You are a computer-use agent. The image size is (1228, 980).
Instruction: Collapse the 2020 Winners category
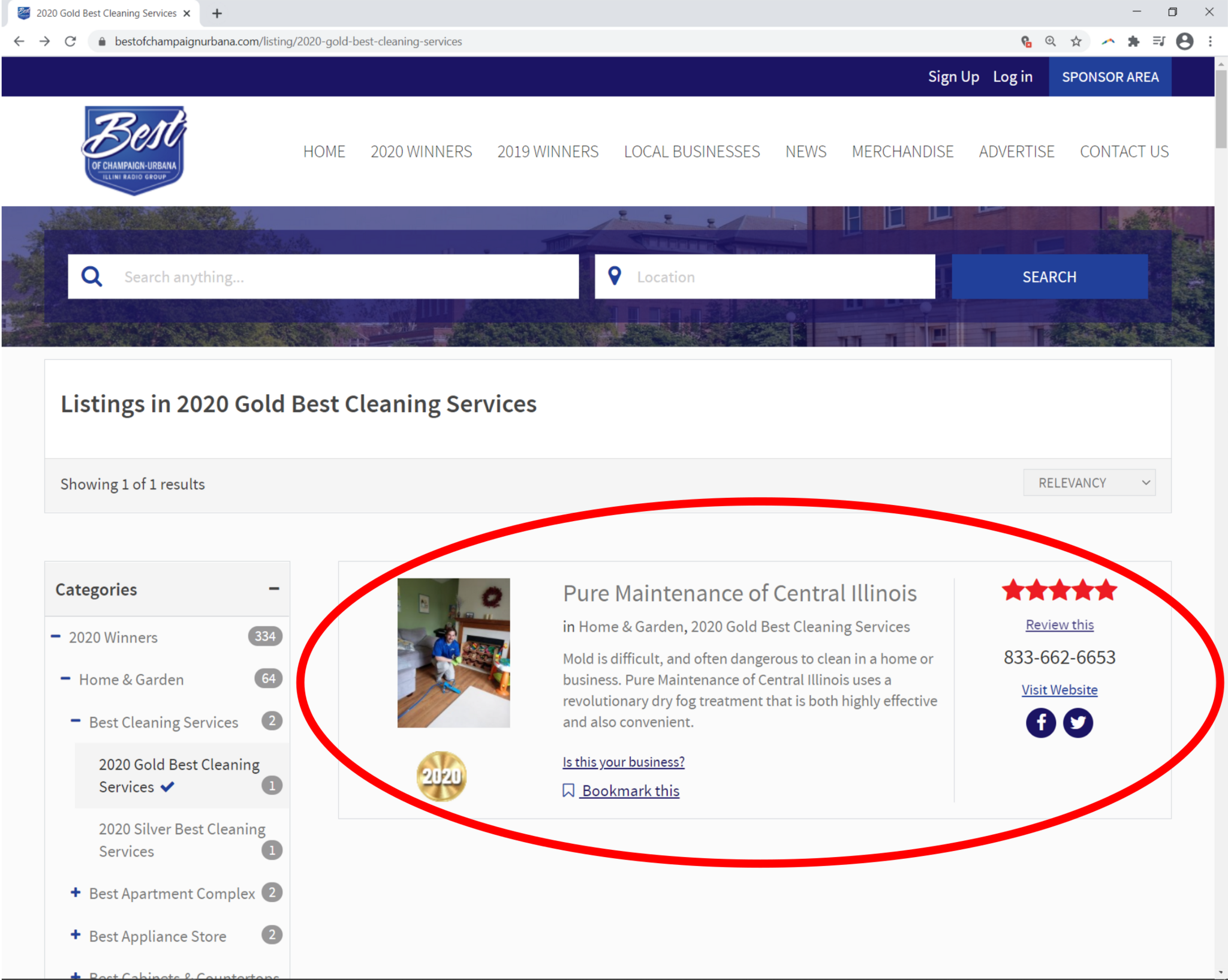click(x=56, y=636)
